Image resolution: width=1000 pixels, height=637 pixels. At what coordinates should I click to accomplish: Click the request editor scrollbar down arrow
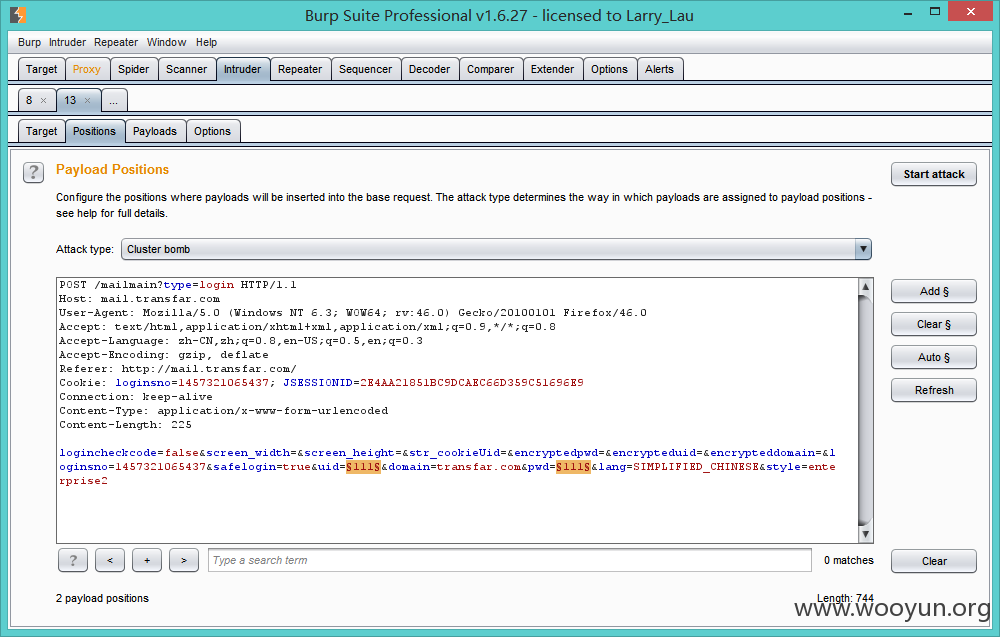coord(865,534)
